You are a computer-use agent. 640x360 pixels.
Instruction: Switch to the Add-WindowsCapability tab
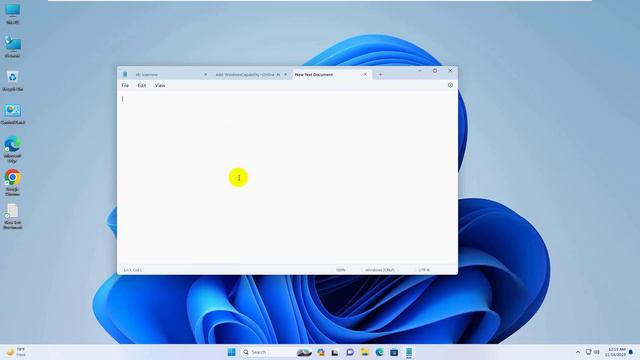pos(247,75)
